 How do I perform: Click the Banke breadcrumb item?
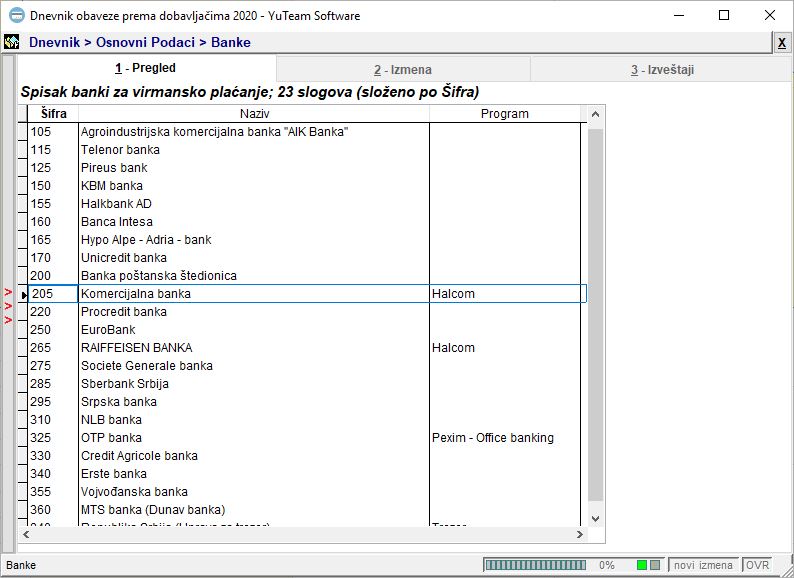point(231,42)
